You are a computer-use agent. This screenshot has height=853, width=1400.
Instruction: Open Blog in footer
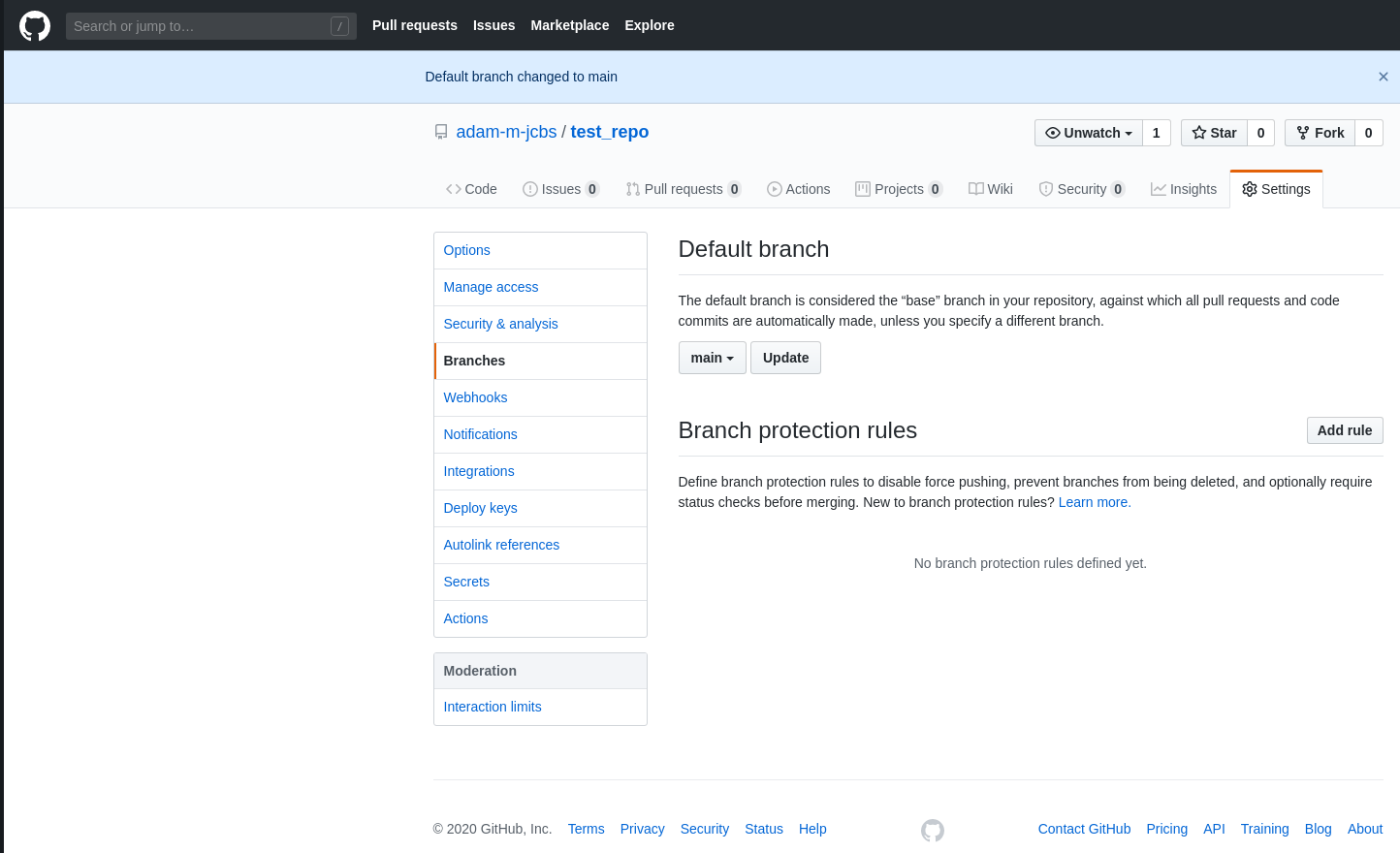click(x=1319, y=829)
